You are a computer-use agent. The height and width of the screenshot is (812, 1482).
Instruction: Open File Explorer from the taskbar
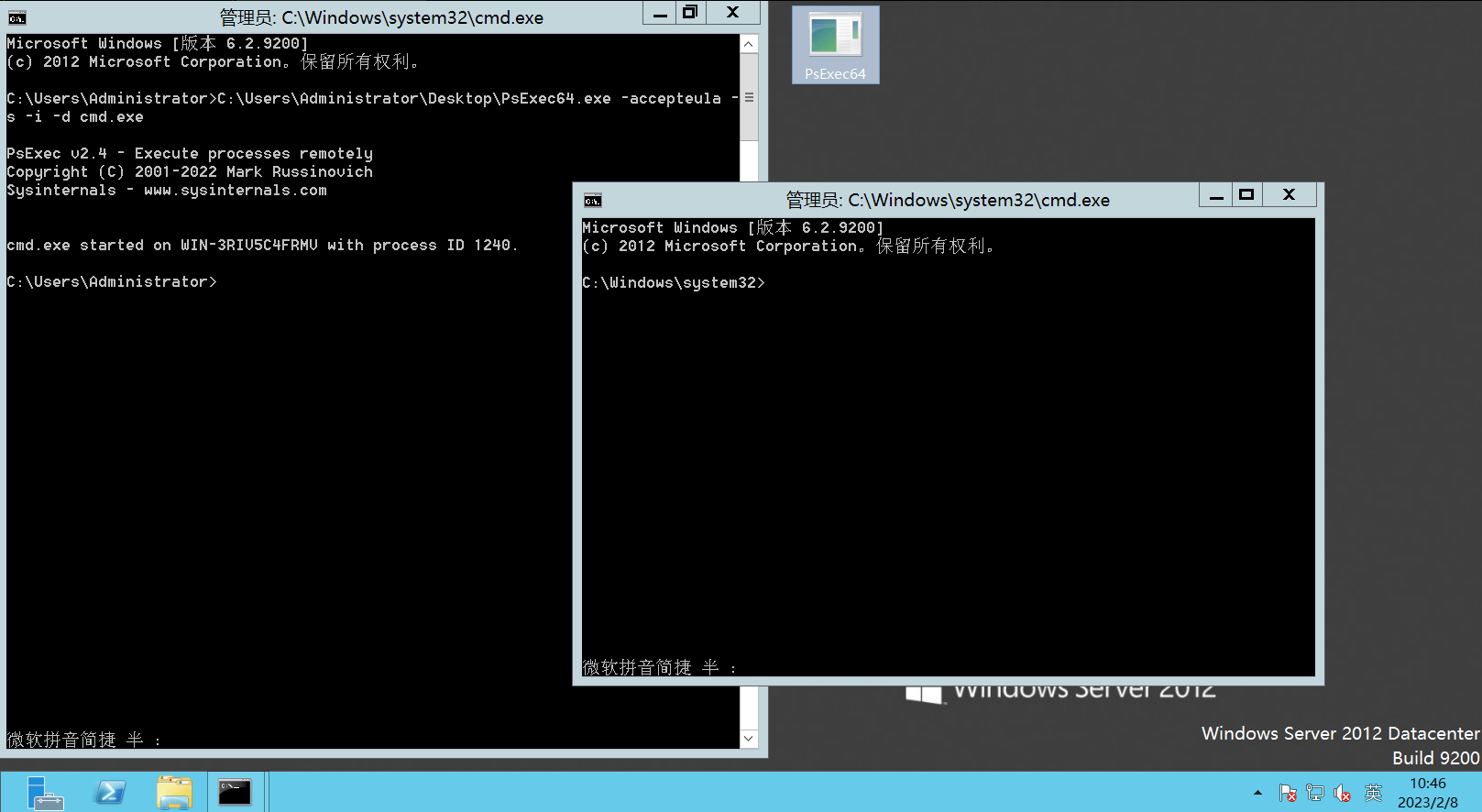click(174, 793)
